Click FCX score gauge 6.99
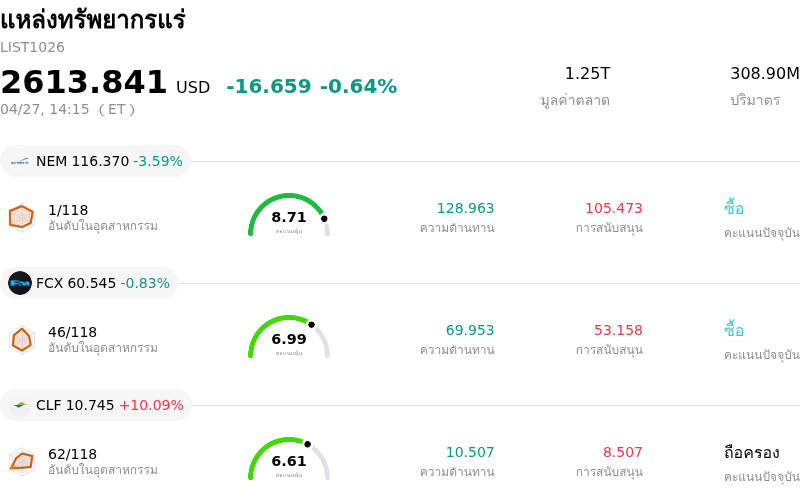The width and height of the screenshot is (800, 499). (289, 338)
